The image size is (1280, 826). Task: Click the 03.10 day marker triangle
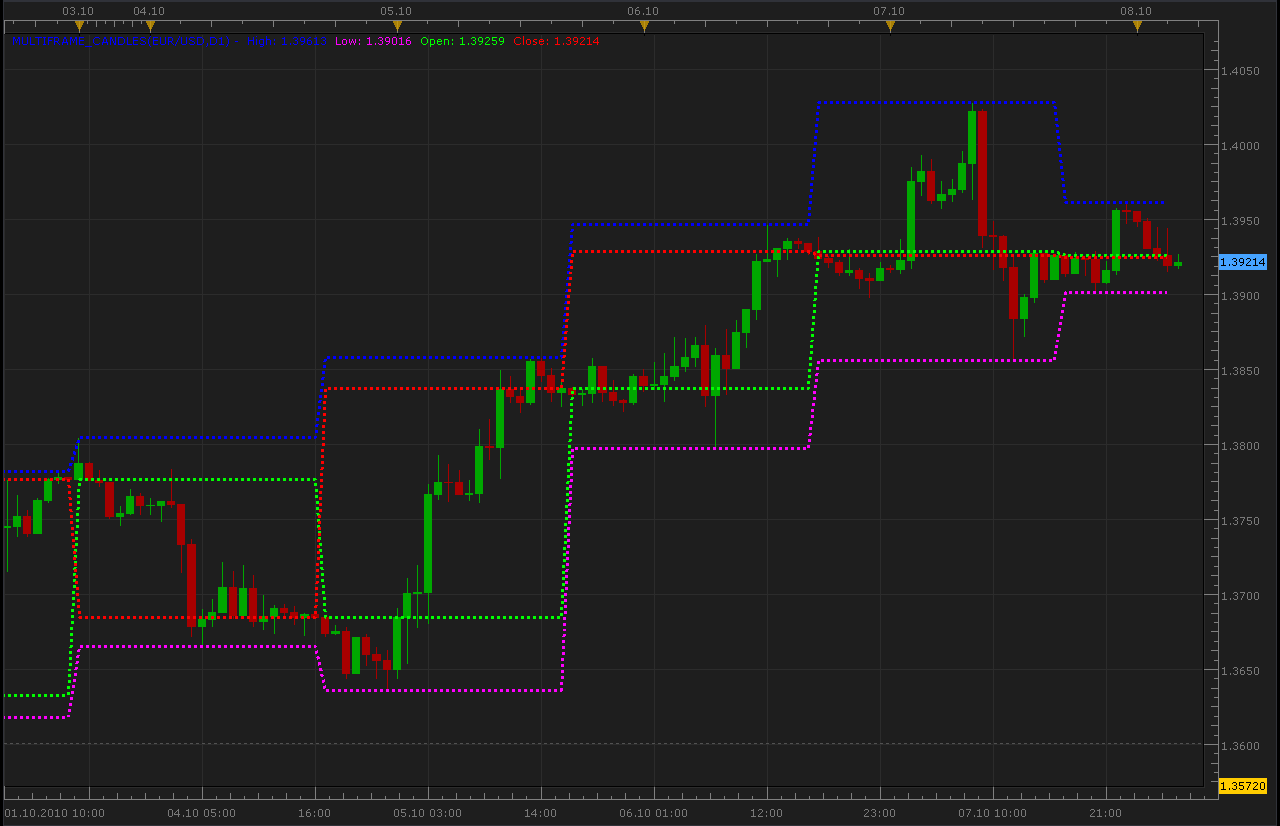pos(79,26)
